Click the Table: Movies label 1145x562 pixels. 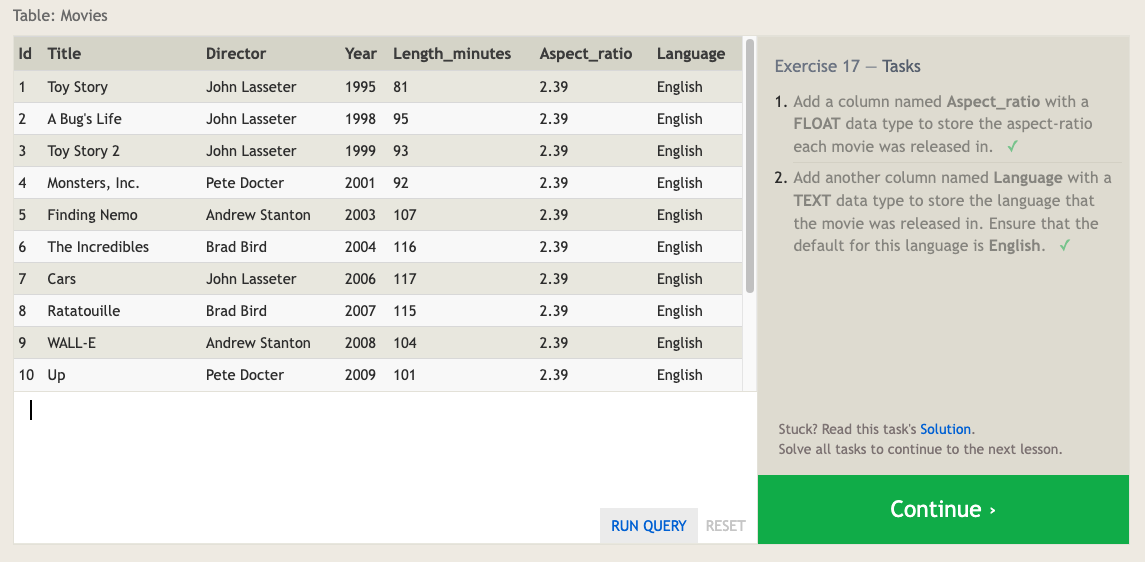coord(60,16)
